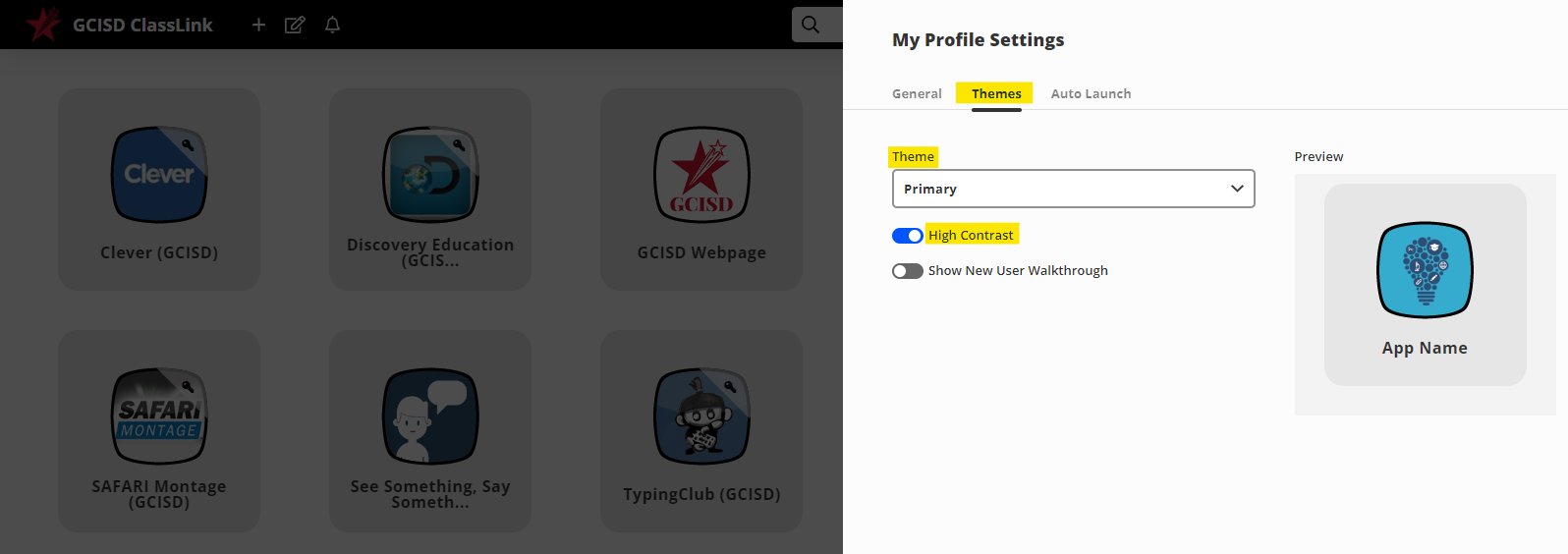Switch to the General tab

pyautogui.click(x=917, y=94)
